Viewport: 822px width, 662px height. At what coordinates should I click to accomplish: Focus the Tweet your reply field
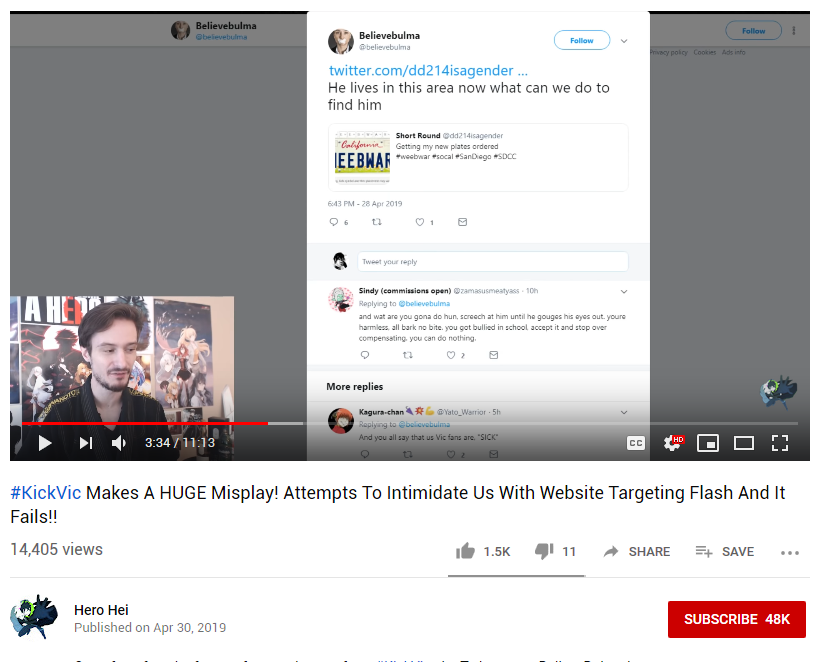tap(493, 262)
